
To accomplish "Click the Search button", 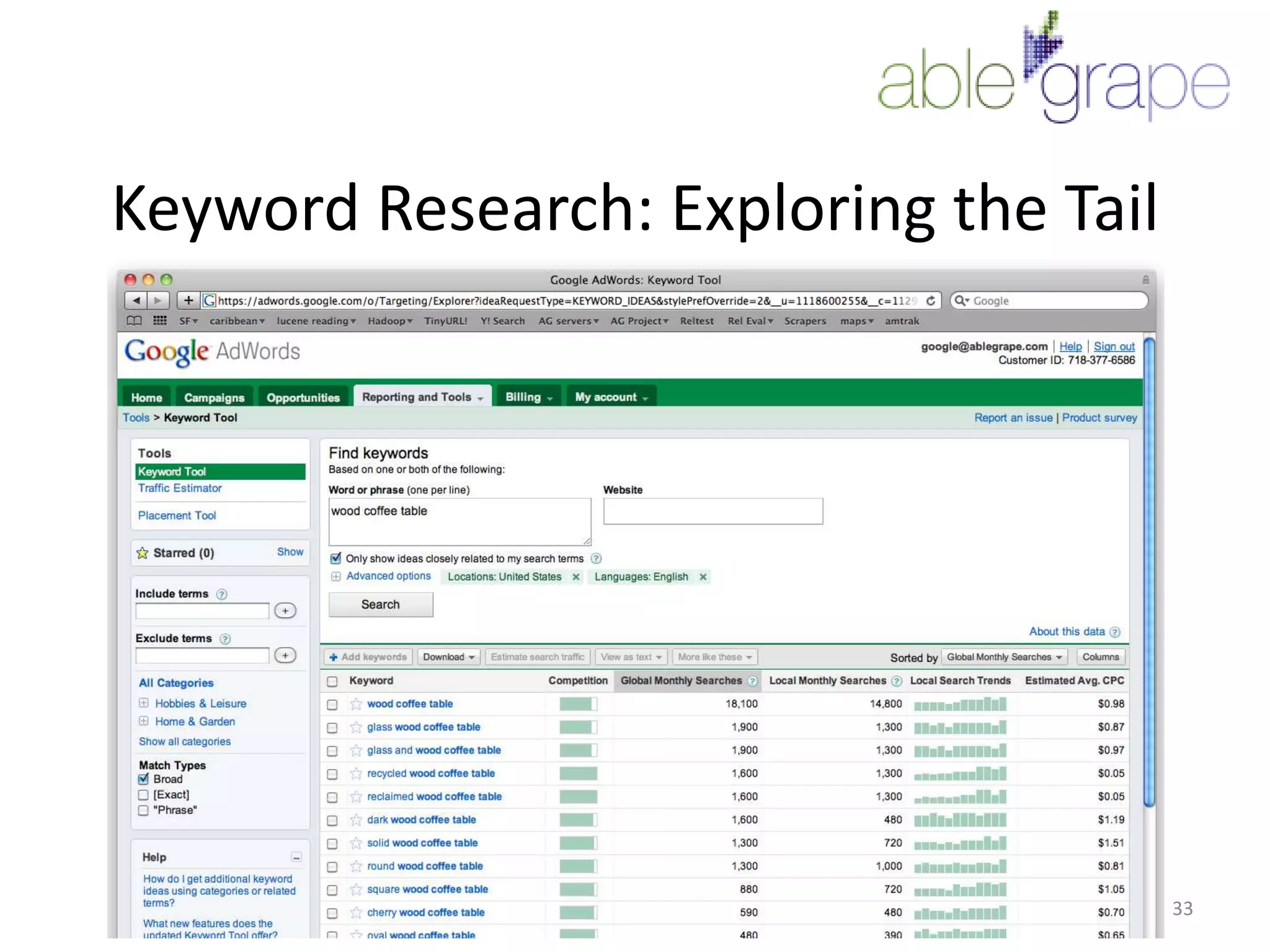I will (x=381, y=605).
